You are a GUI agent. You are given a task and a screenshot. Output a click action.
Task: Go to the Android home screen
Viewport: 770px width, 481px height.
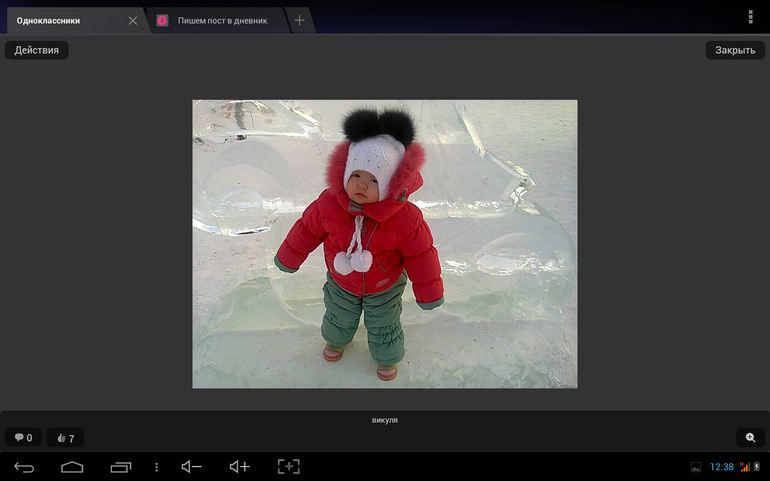tap(72, 467)
